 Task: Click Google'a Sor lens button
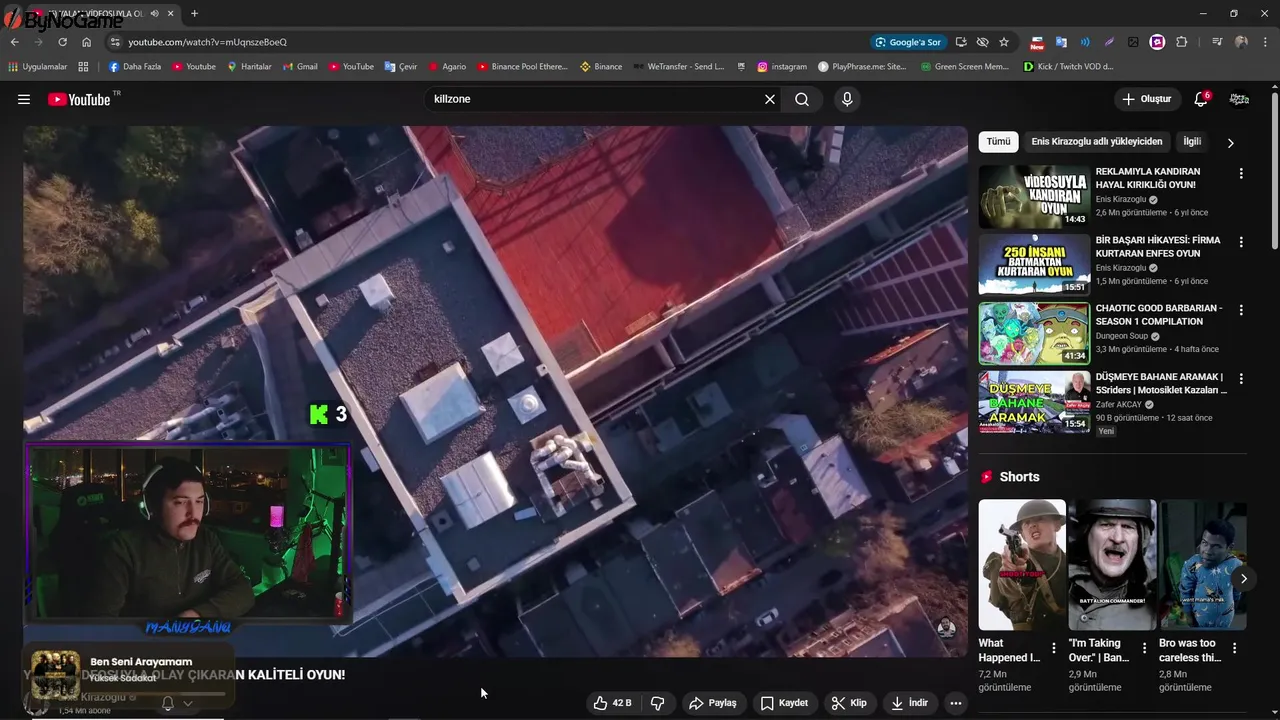(x=908, y=42)
